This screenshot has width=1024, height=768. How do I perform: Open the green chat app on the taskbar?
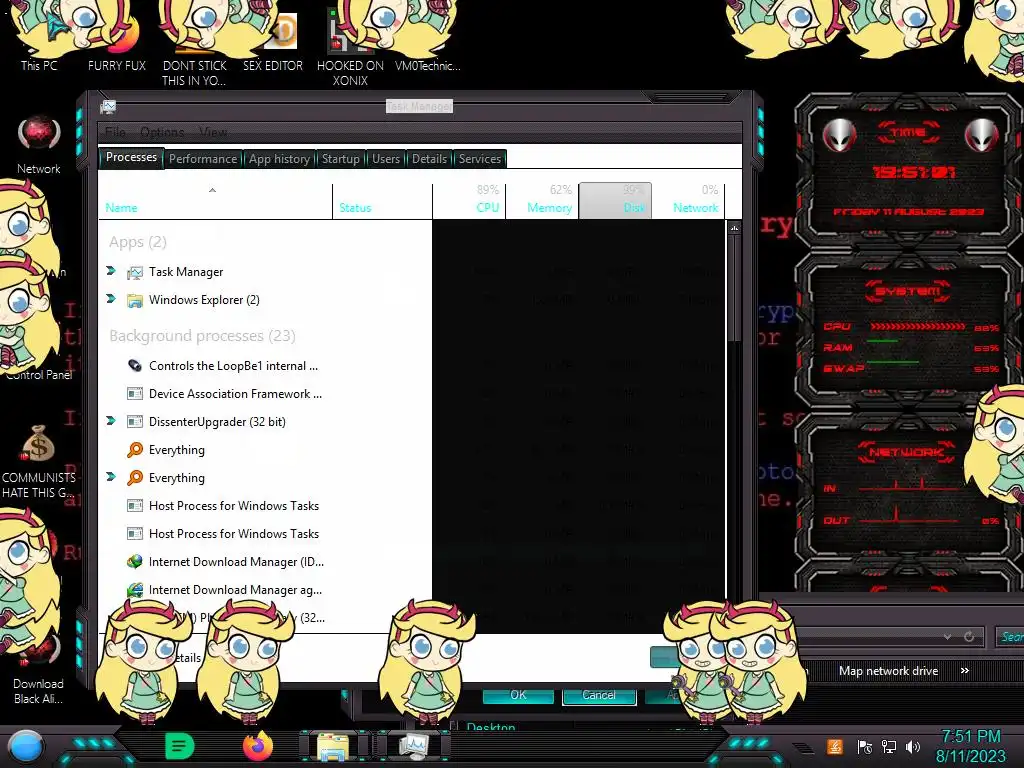coord(180,746)
